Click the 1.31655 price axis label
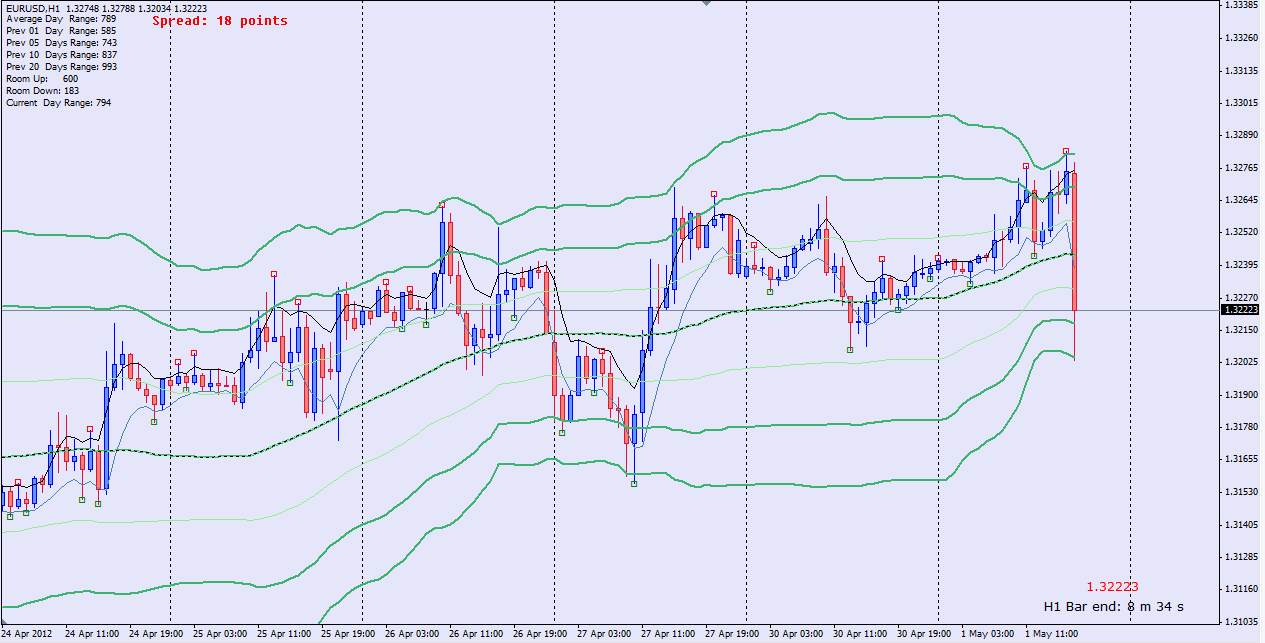Screen dimensions: 1265x643 point(1241,459)
